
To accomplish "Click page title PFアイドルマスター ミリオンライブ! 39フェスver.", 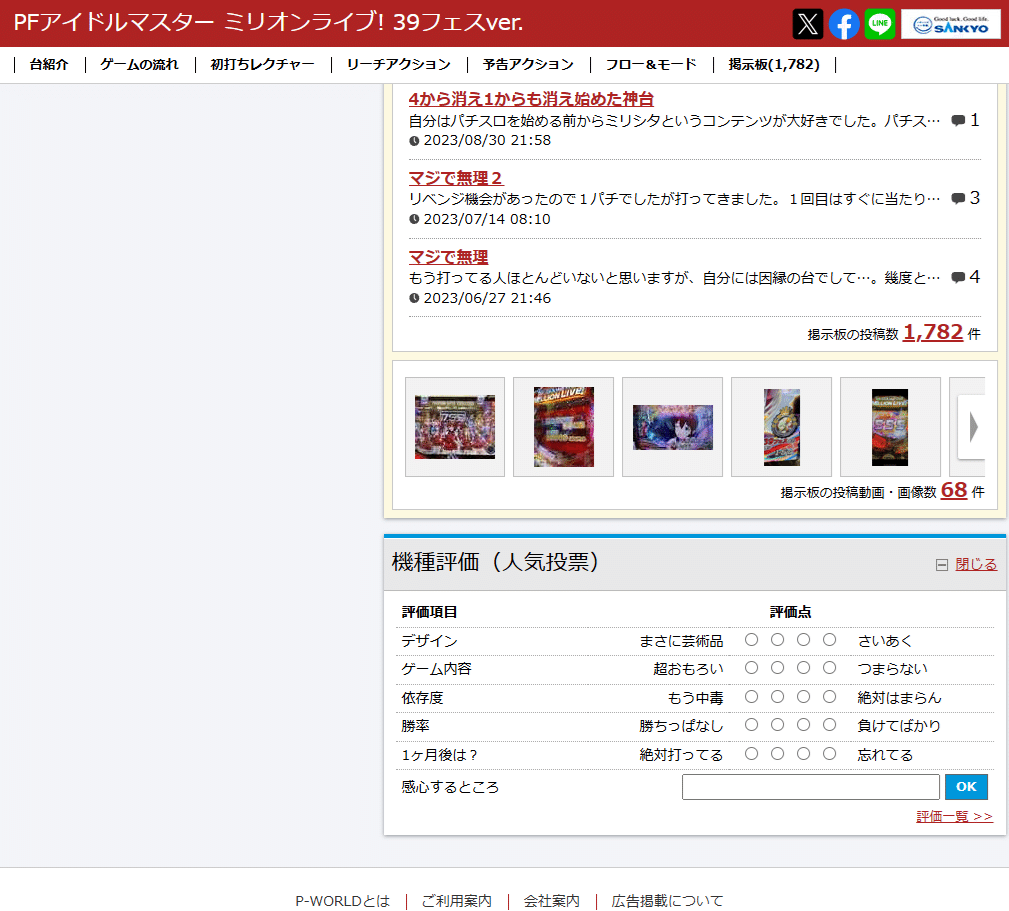I will click(x=268, y=23).
